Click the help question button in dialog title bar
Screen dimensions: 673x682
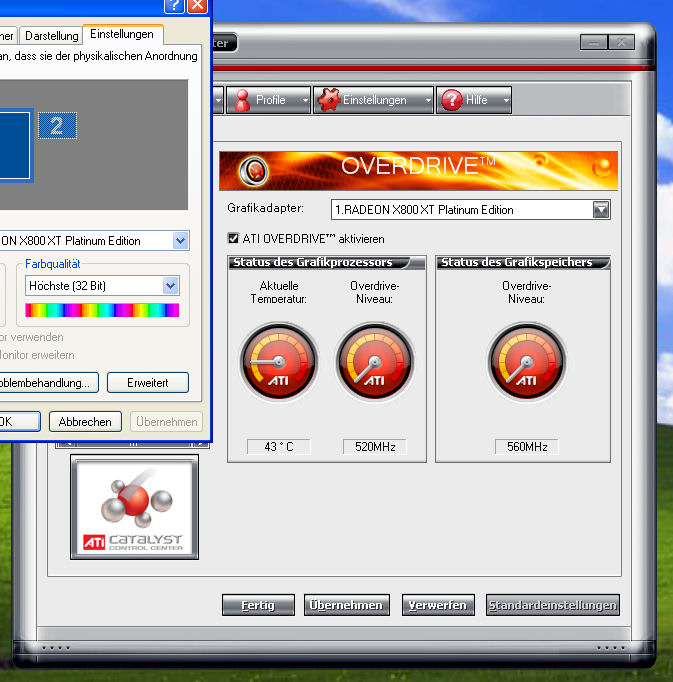click(174, 5)
